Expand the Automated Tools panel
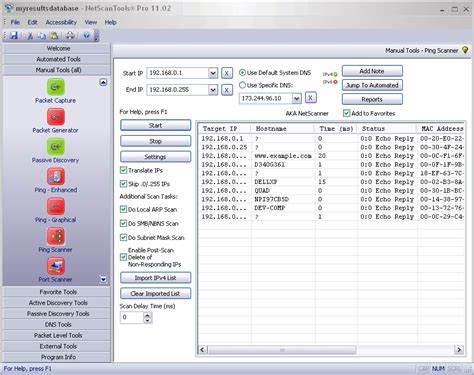 coord(57,59)
